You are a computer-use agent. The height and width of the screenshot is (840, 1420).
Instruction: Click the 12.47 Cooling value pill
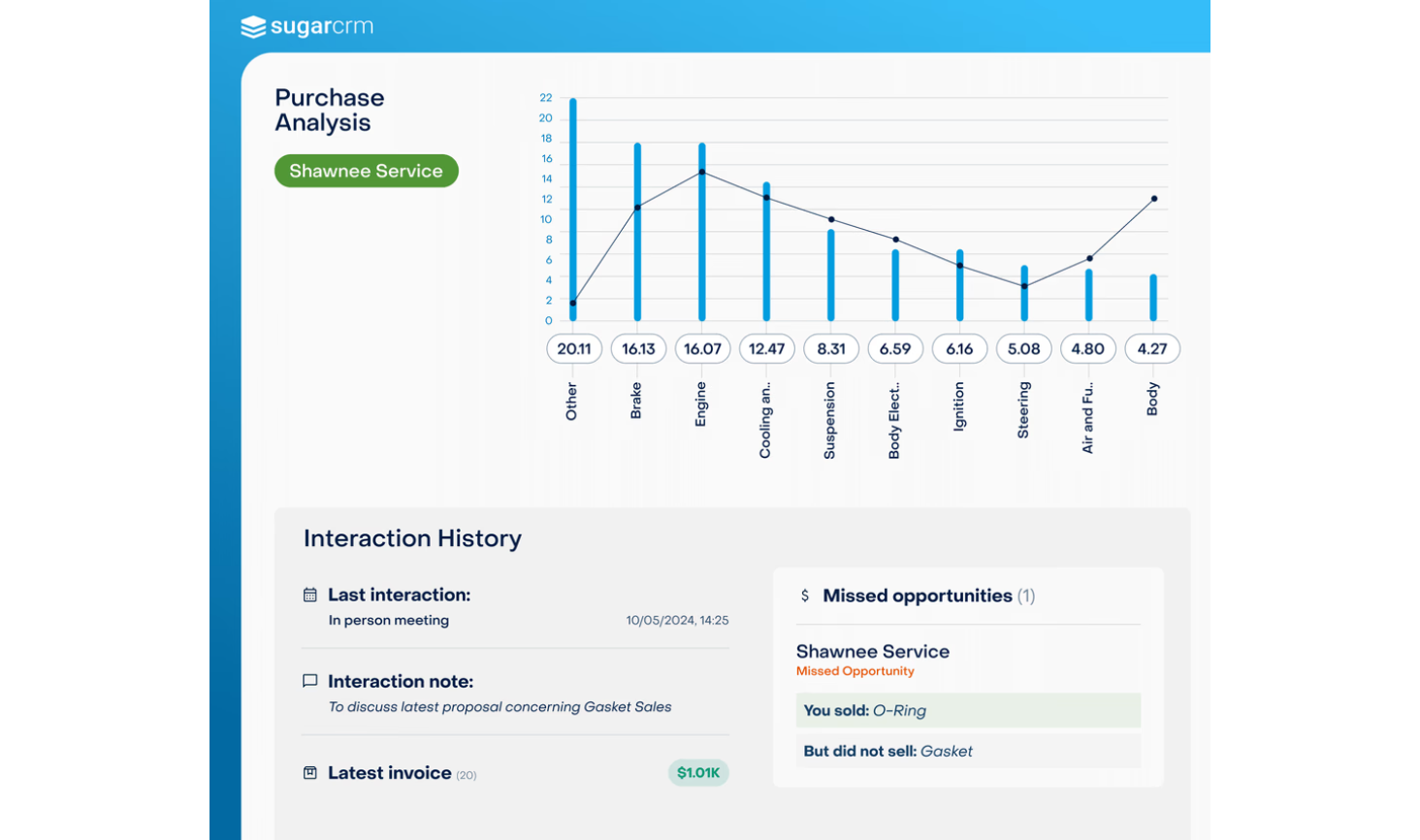(x=766, y=349)
